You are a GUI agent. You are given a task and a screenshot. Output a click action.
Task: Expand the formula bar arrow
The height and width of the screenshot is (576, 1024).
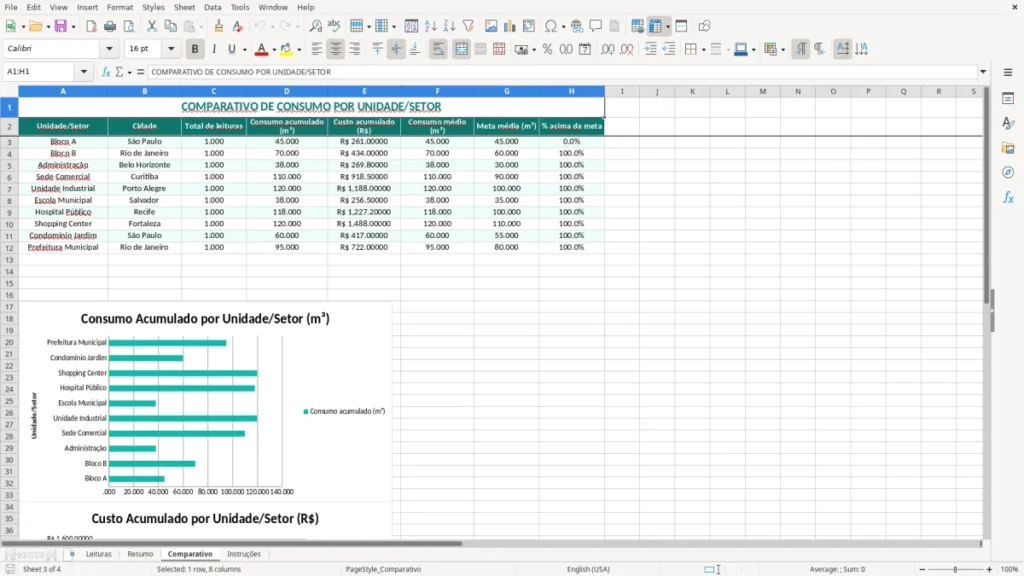point(982,72)
